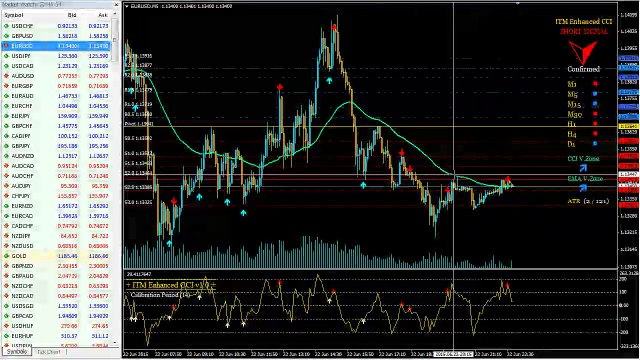Viewport: 640px width, 360px height.
Task: Select the H4 red signal square
Action: pyautogui.click(x=595, y=133)
